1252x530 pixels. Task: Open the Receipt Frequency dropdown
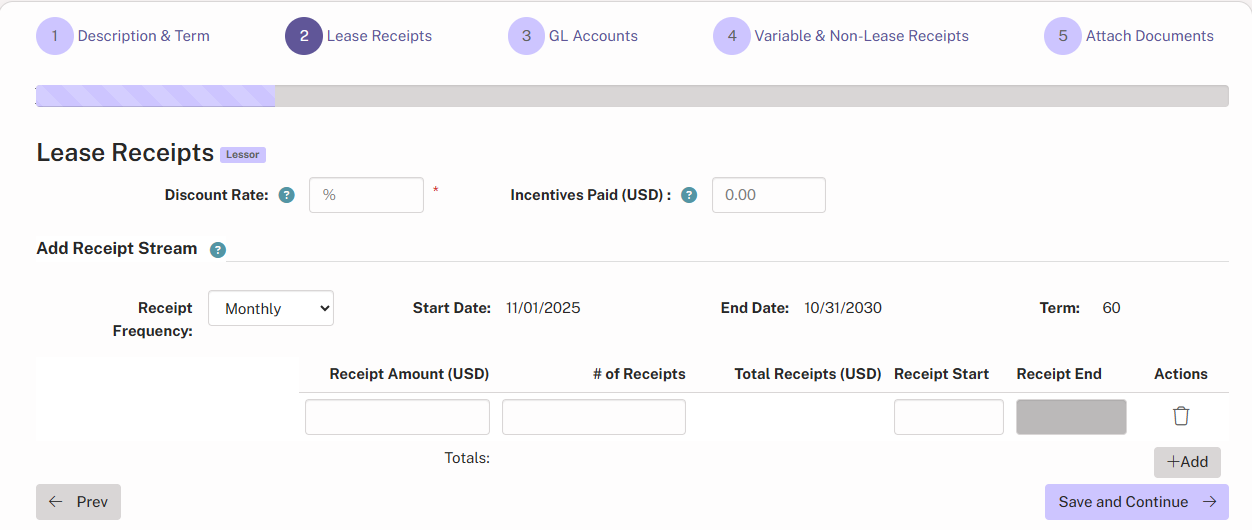tap(271, 309)
